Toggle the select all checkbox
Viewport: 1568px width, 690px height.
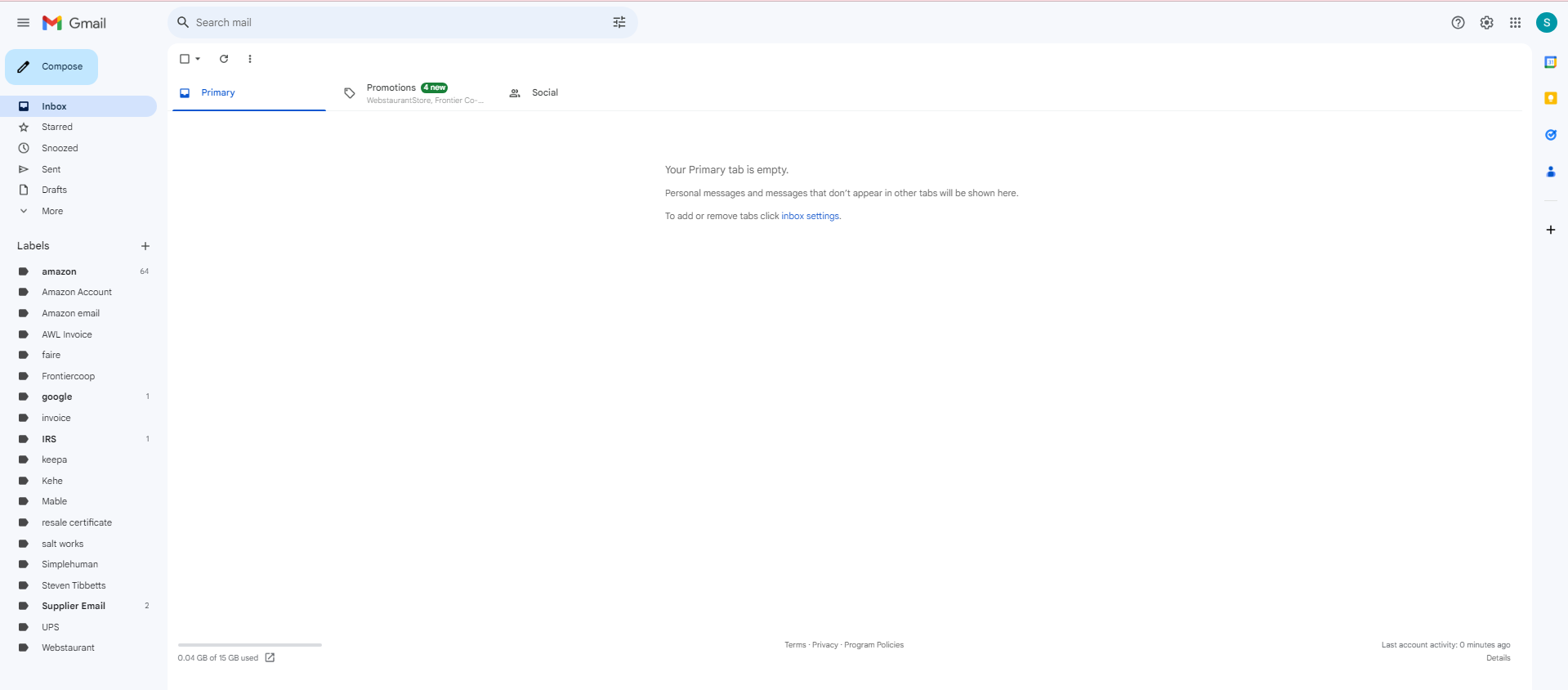point(185,59)
